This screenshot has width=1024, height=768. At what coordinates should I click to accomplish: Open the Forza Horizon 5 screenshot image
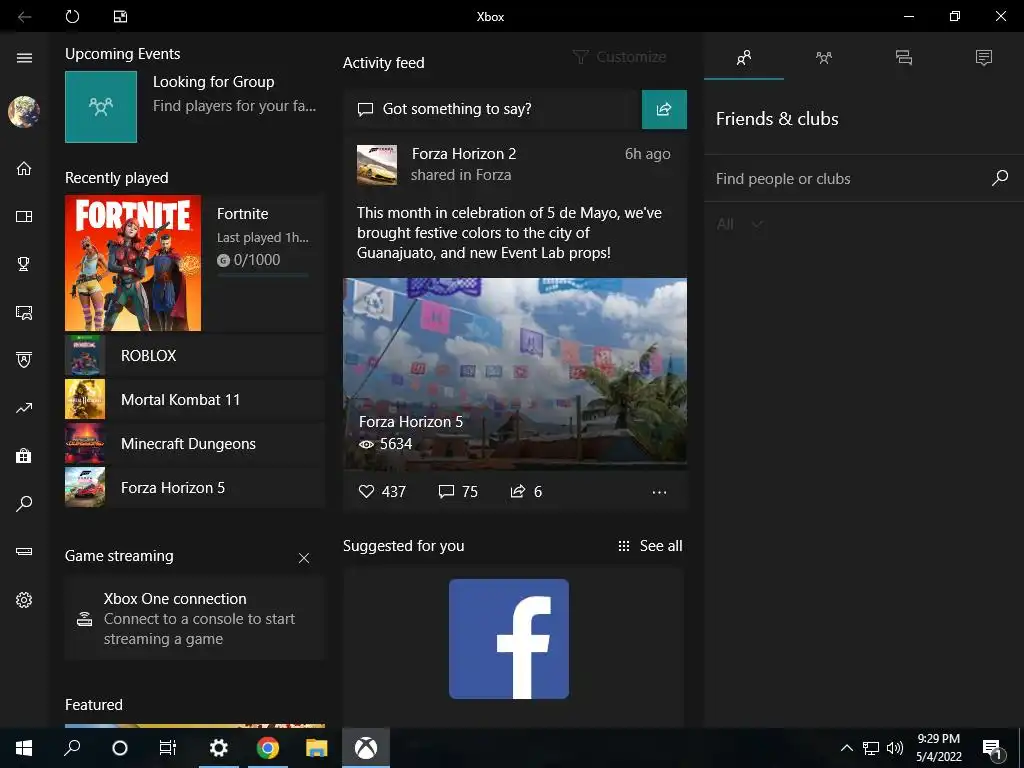[515, 374]
